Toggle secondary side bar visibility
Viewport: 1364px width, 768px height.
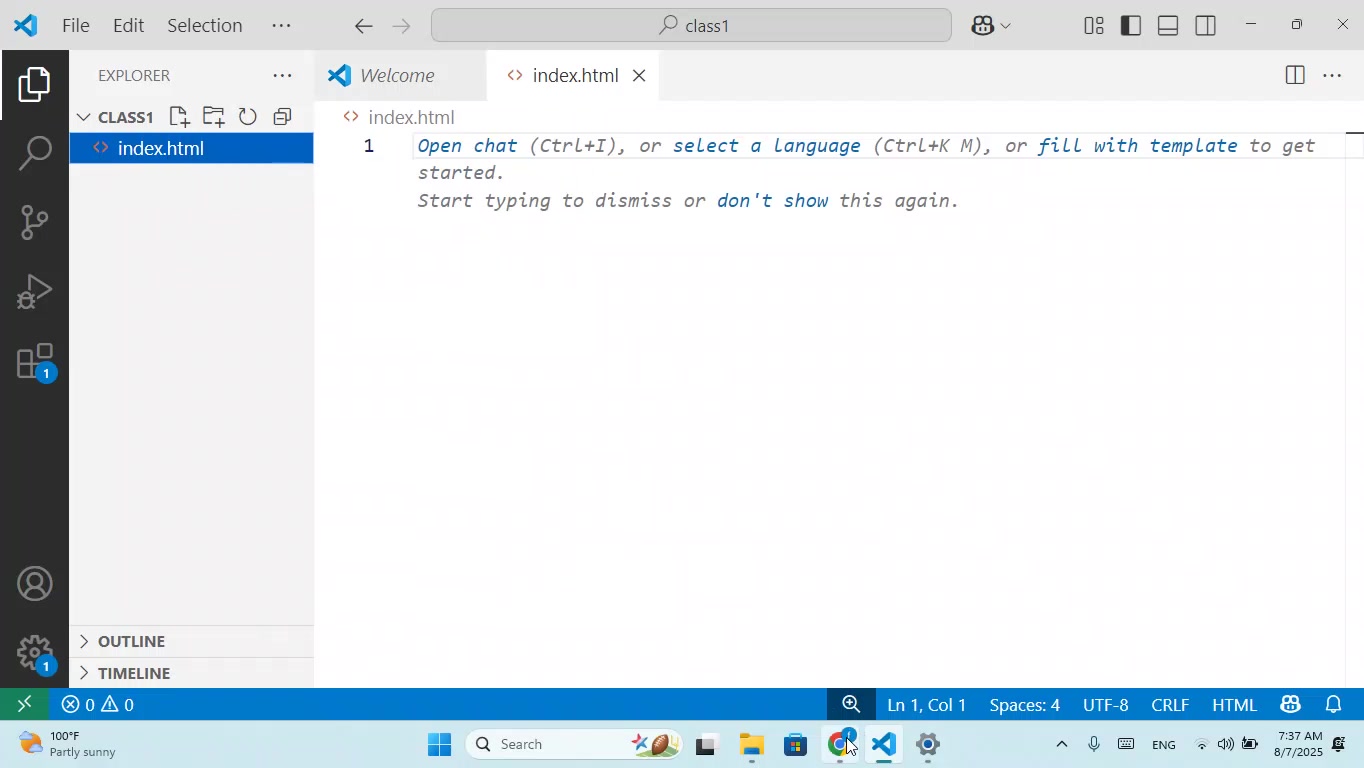tap(1206, 26)
